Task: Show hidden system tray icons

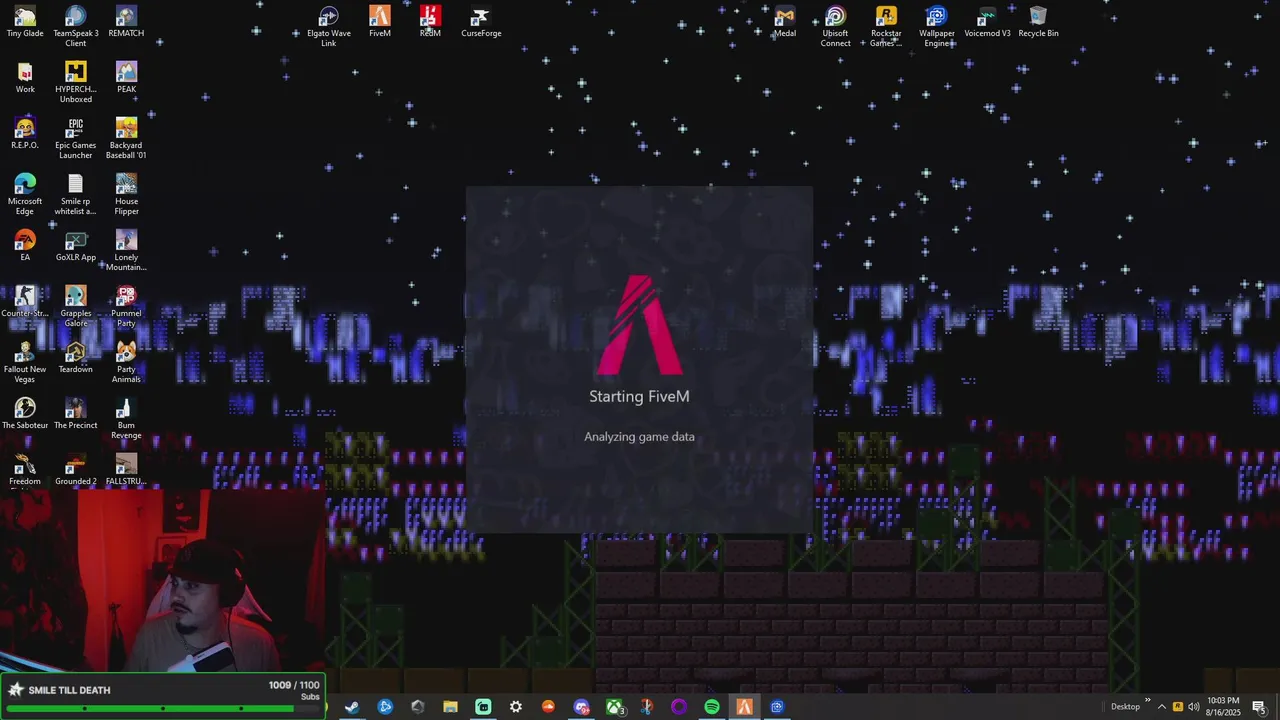Action: [1162, 707]
